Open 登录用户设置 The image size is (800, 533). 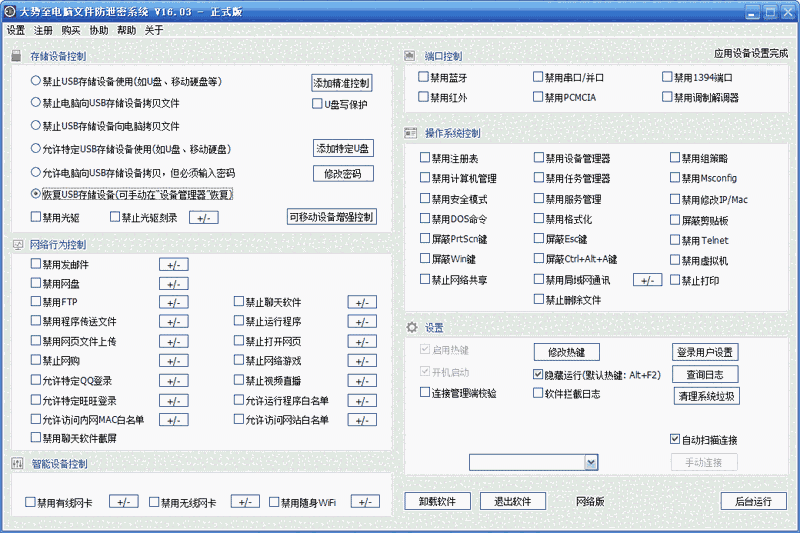(705, 352)
